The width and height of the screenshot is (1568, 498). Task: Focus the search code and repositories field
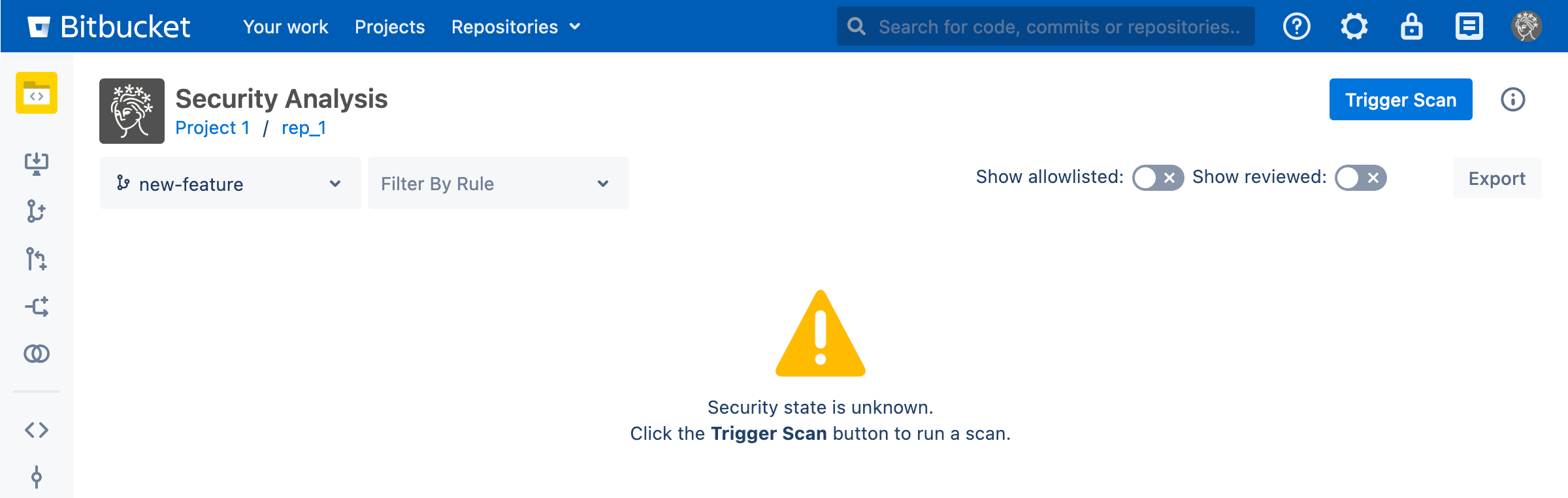(x=1058, y=27)
